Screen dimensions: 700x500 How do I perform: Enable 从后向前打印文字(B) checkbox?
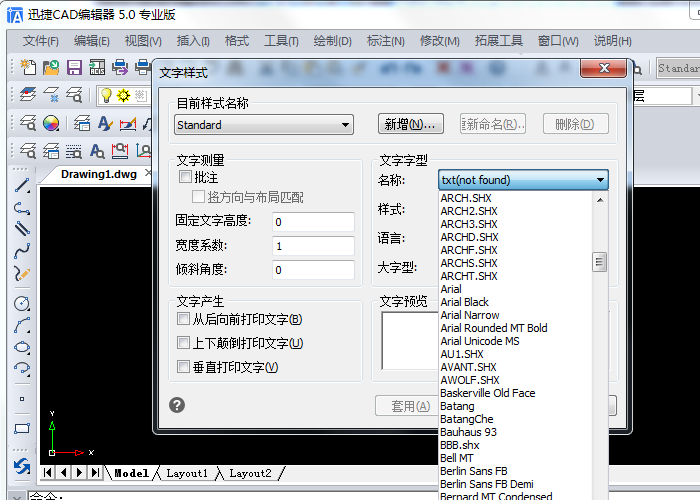click(183, 318)
